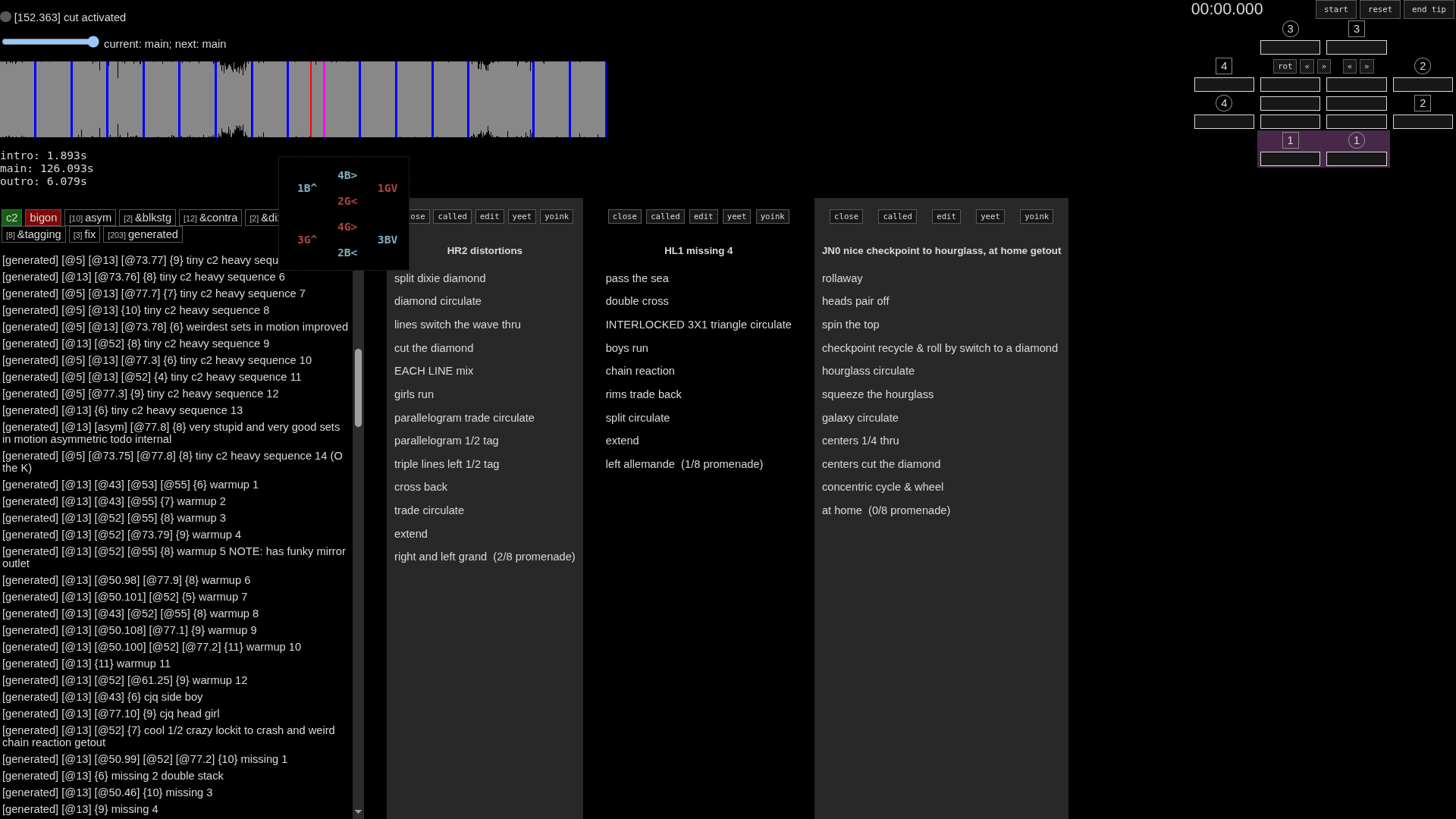Viewport: 1456px width, 819px height.
Task: Toggle the asym tag filter
Action: click(x=90, y=218)
